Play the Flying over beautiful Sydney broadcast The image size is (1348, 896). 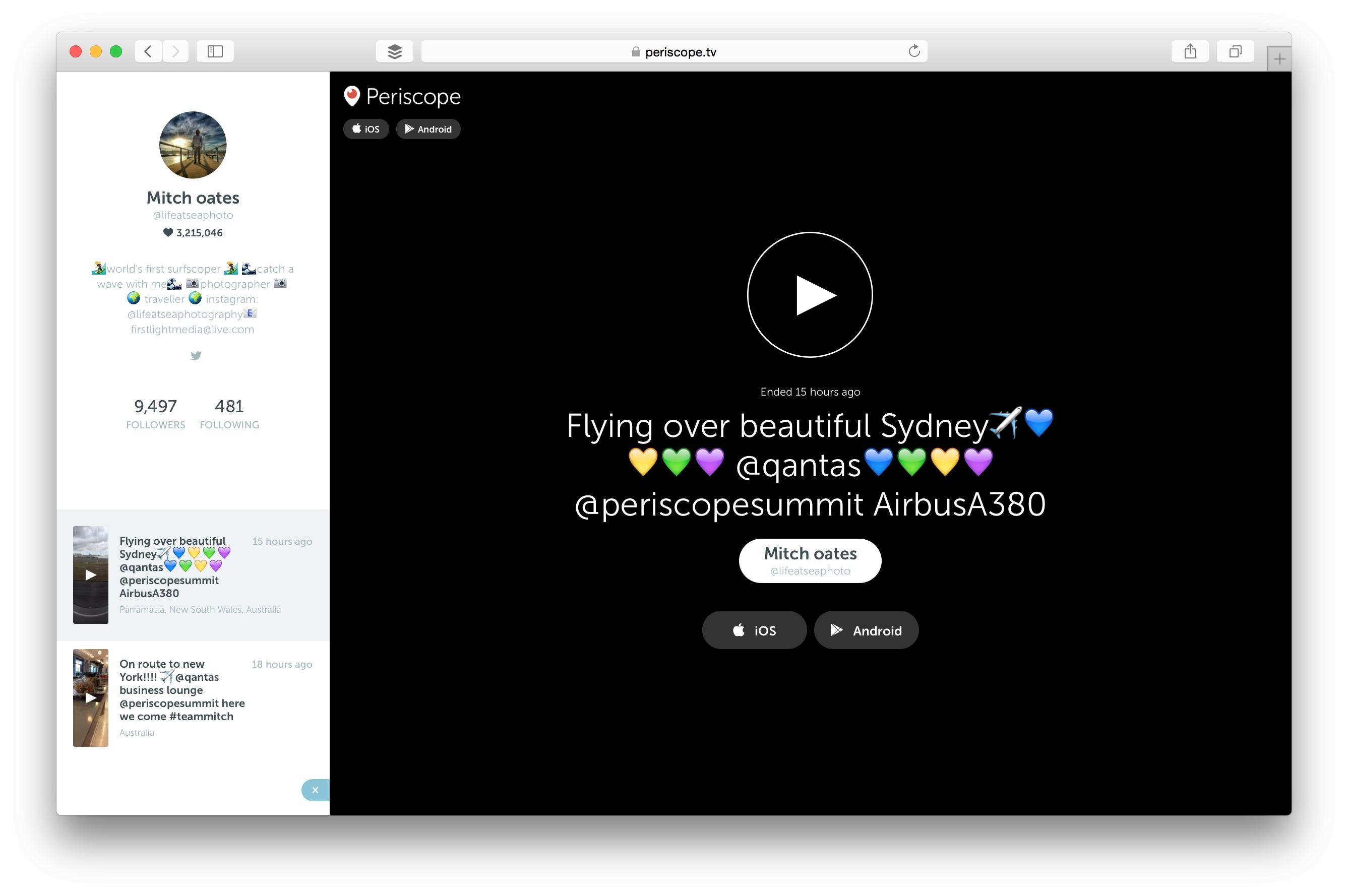point(810,295)
